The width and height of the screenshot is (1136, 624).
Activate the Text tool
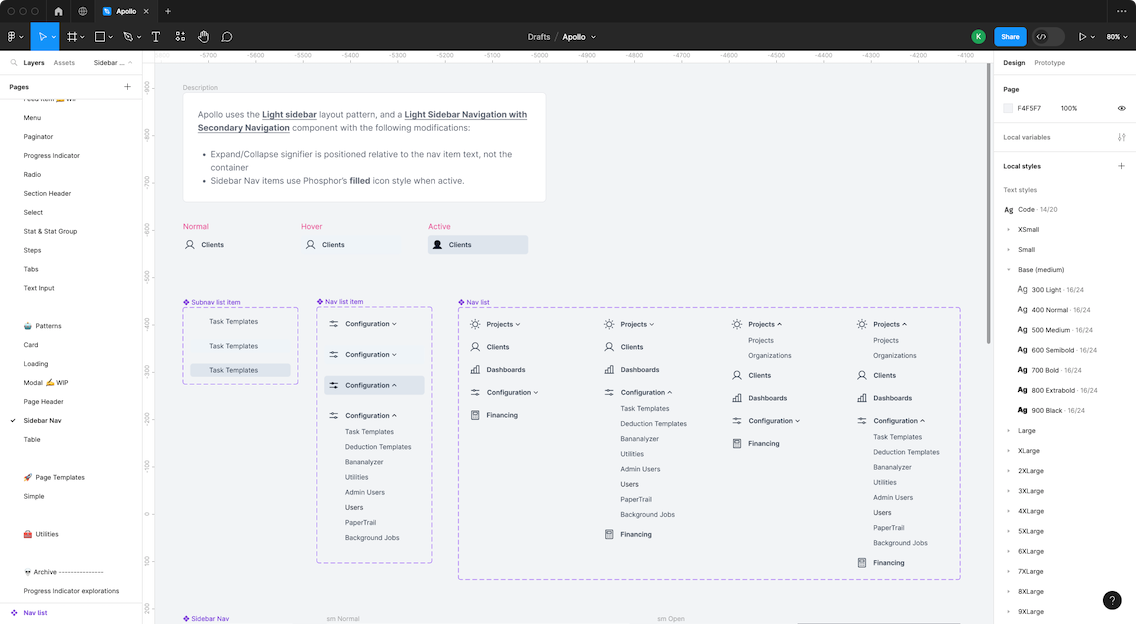coord(156,37)
